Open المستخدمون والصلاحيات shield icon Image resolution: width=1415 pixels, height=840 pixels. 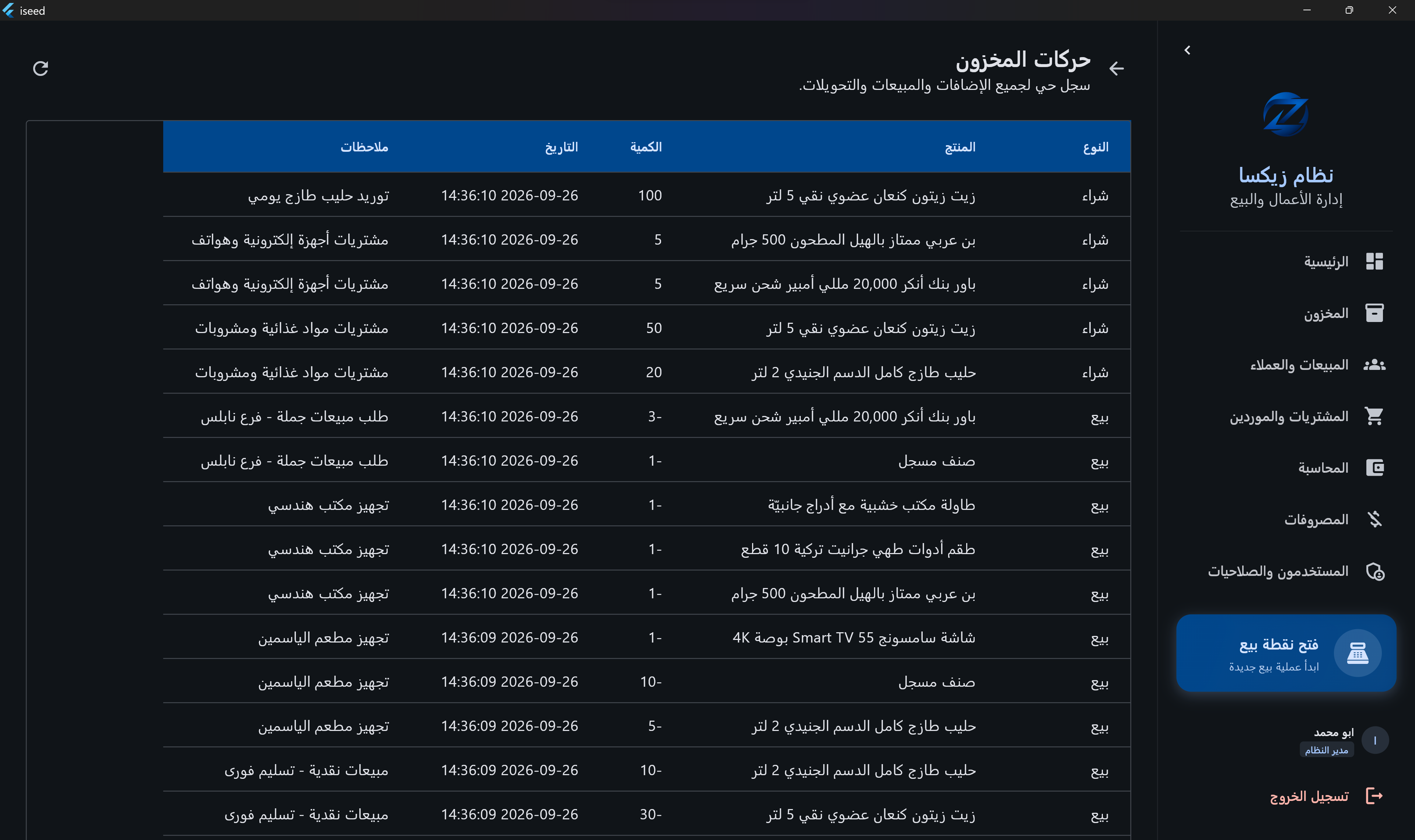1375,571
